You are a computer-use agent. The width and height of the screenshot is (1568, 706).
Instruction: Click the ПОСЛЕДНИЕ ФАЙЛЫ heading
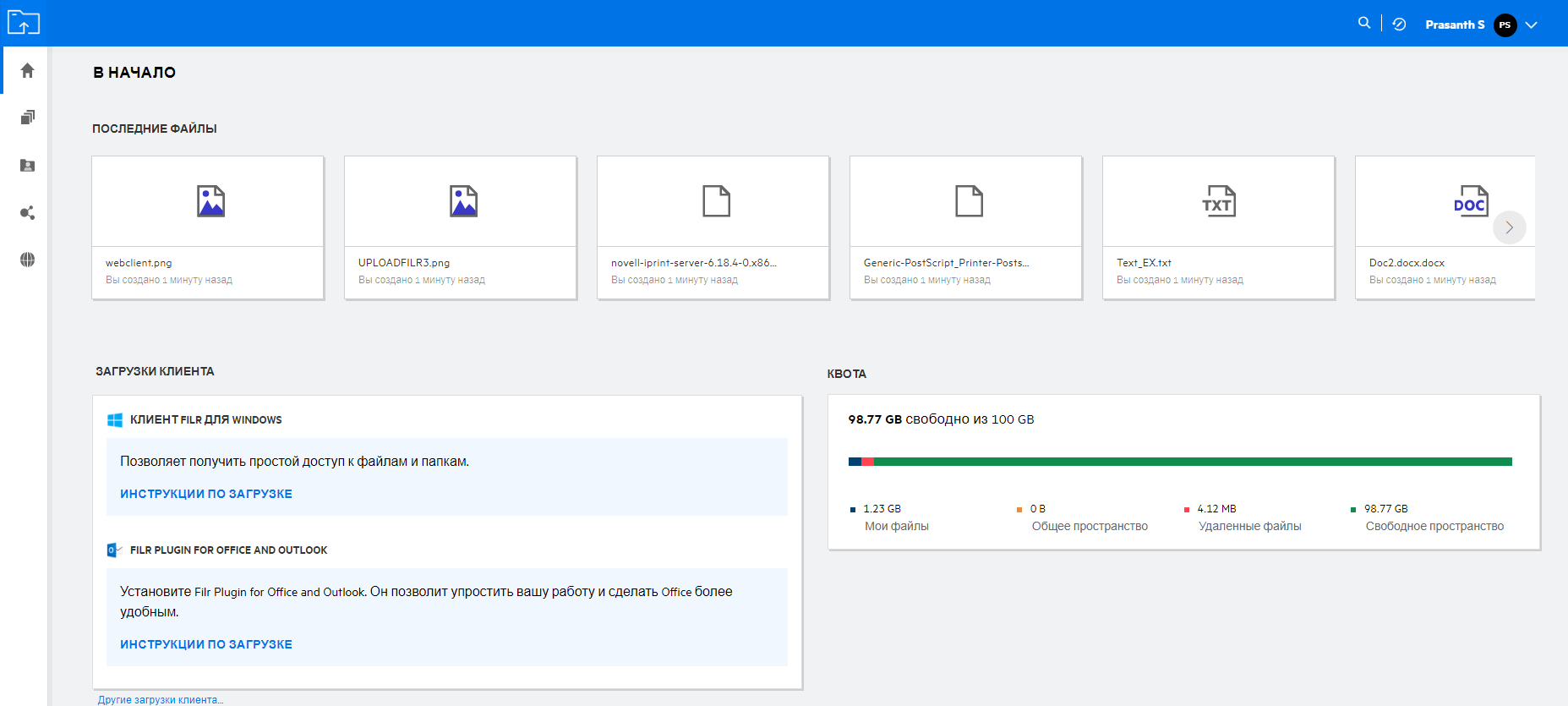(155, 129)
